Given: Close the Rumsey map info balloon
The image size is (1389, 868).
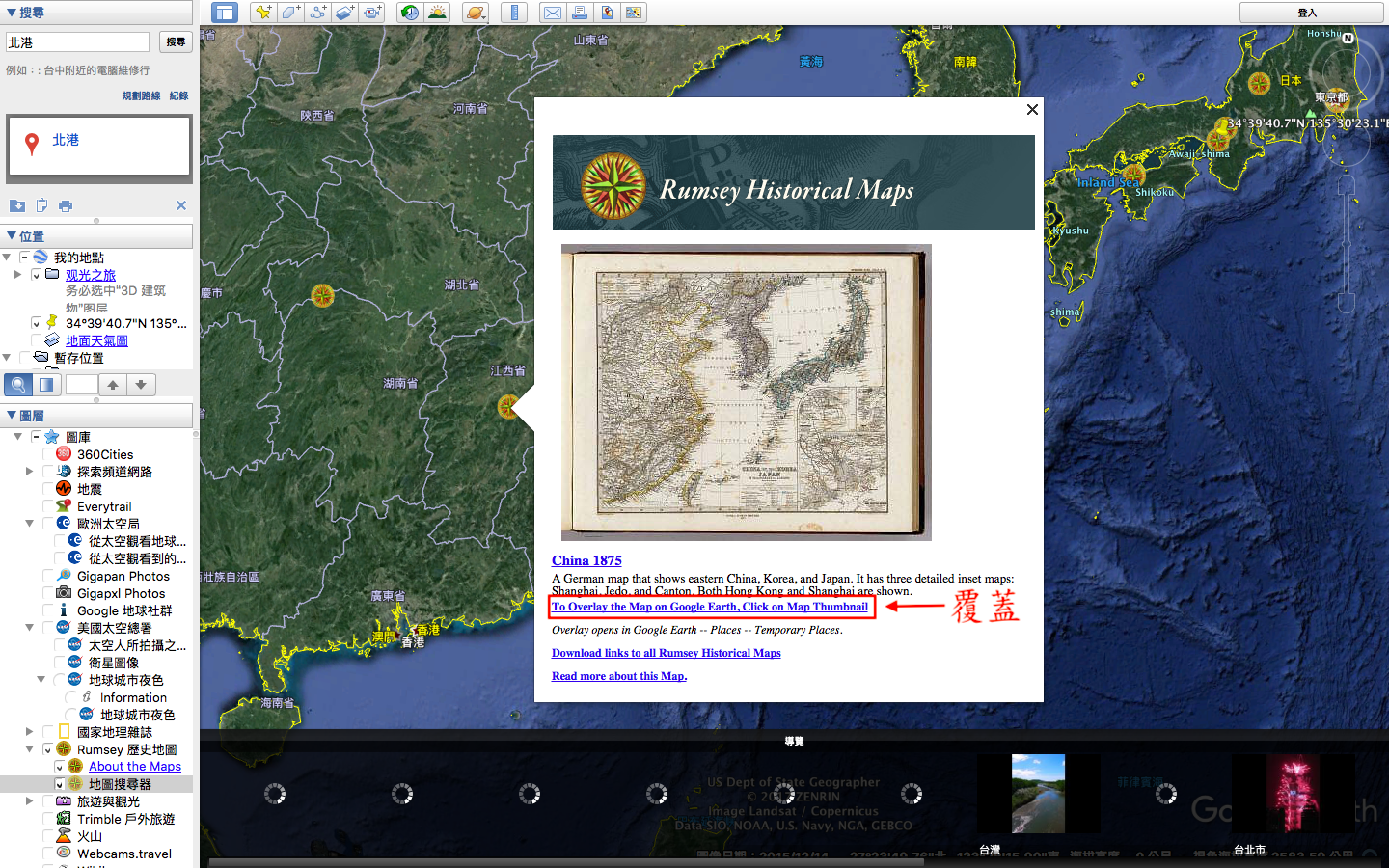Looking at the screenshot, I should (x=1032, y=109).
